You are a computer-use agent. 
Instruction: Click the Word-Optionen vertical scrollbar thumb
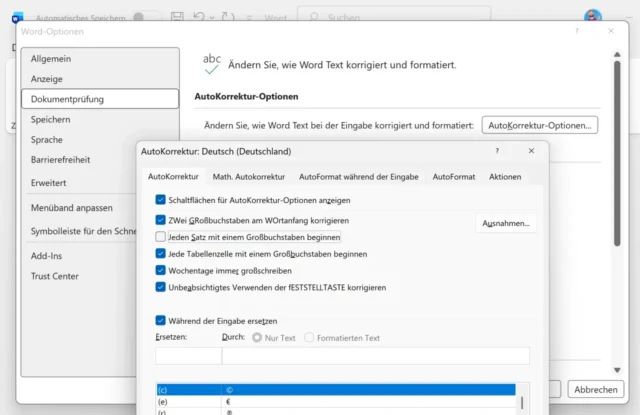click(617, 153)
